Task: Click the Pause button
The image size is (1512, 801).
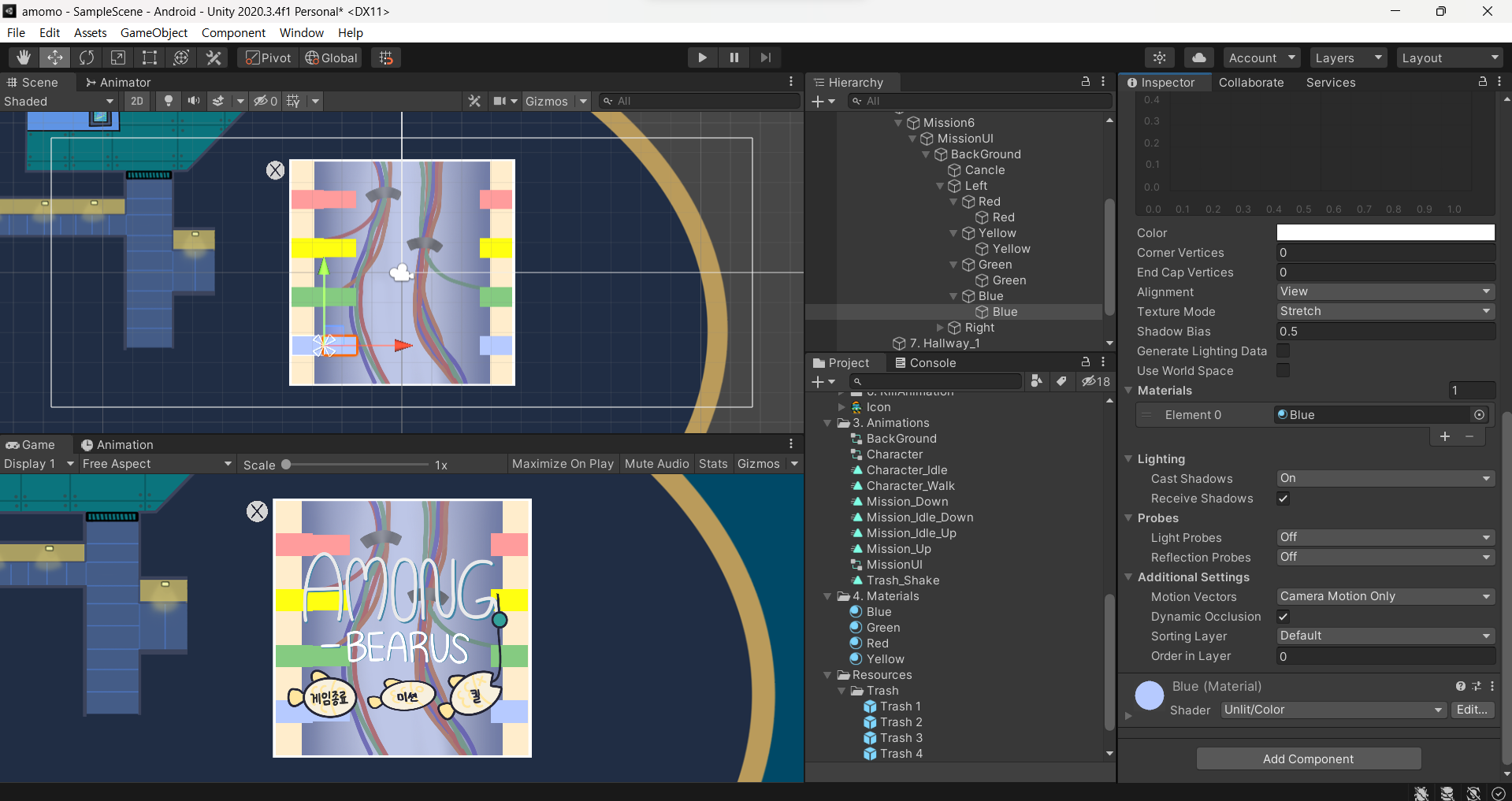Action: pyautogui.click(x=734, y=57)
